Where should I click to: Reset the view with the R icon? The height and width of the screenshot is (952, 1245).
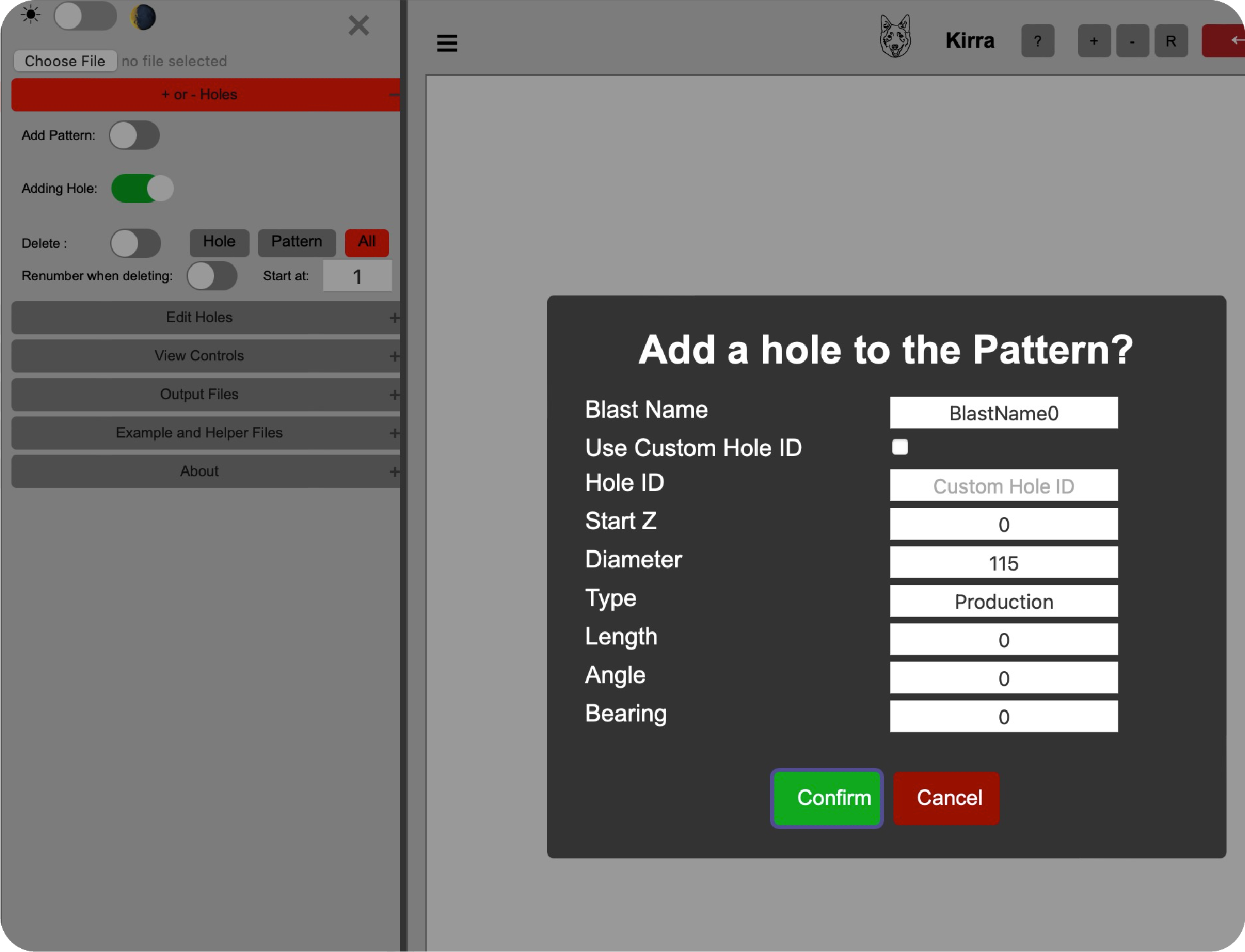coord(1171,41)
